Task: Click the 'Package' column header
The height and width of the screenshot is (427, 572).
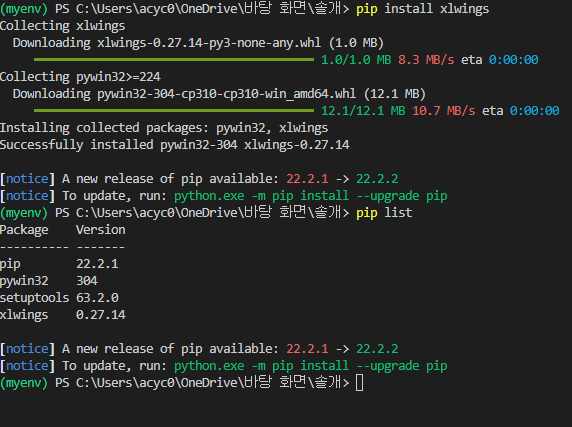Action: pos(24,230)
